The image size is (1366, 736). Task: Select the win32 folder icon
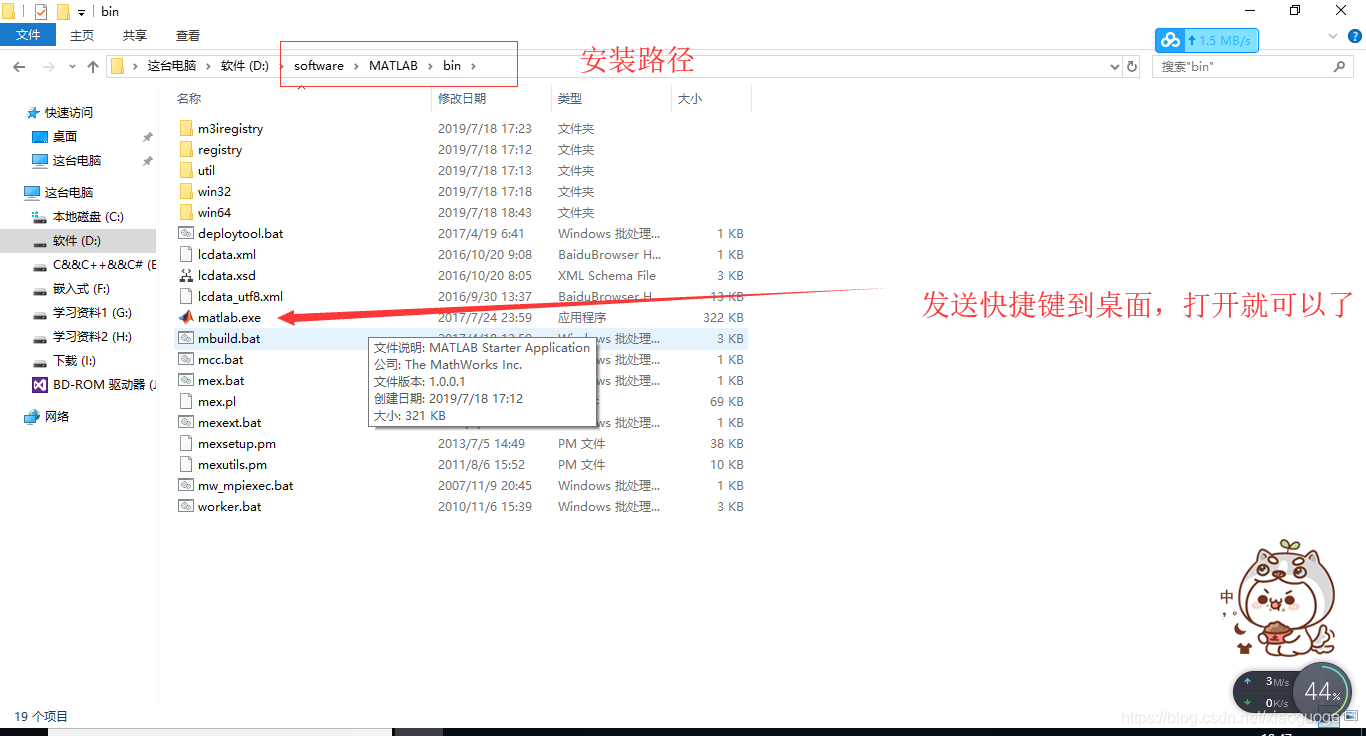tap(185, 191)
